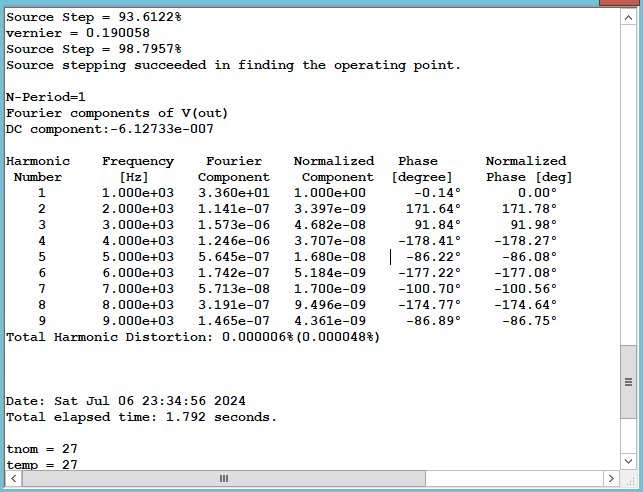Click Fourier component value 1.141e-07
The width and height of the screenshot is (643, 492).
point(234,209)
